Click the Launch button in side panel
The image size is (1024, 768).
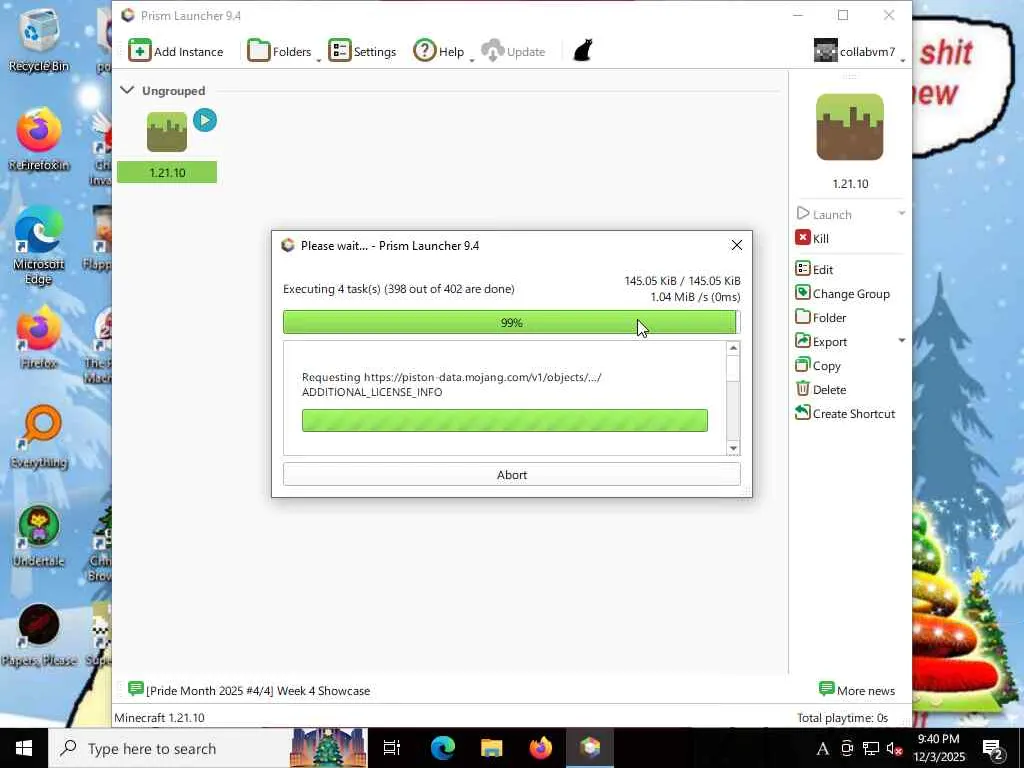(x=824, y=214)
